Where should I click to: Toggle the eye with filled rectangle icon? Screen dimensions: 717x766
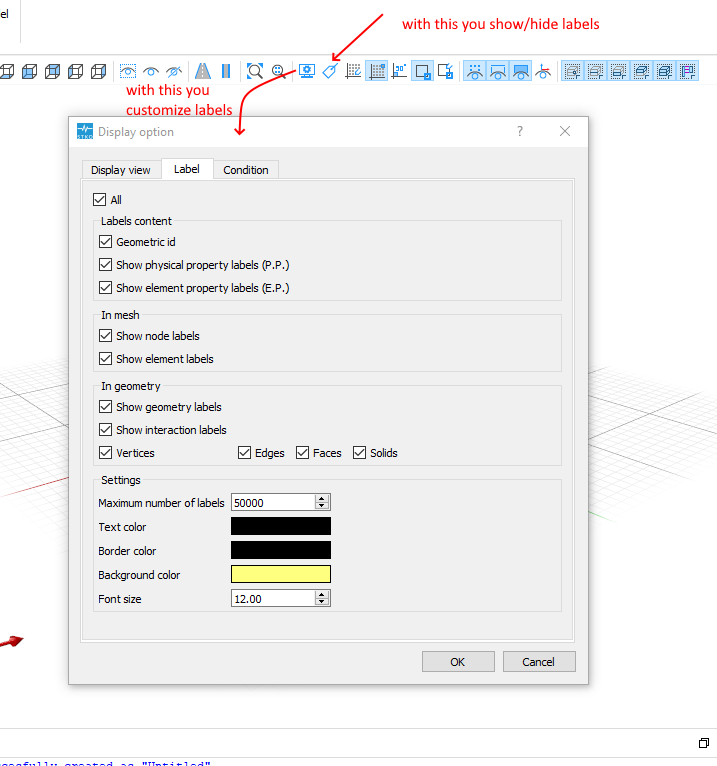tap(521, 71)
